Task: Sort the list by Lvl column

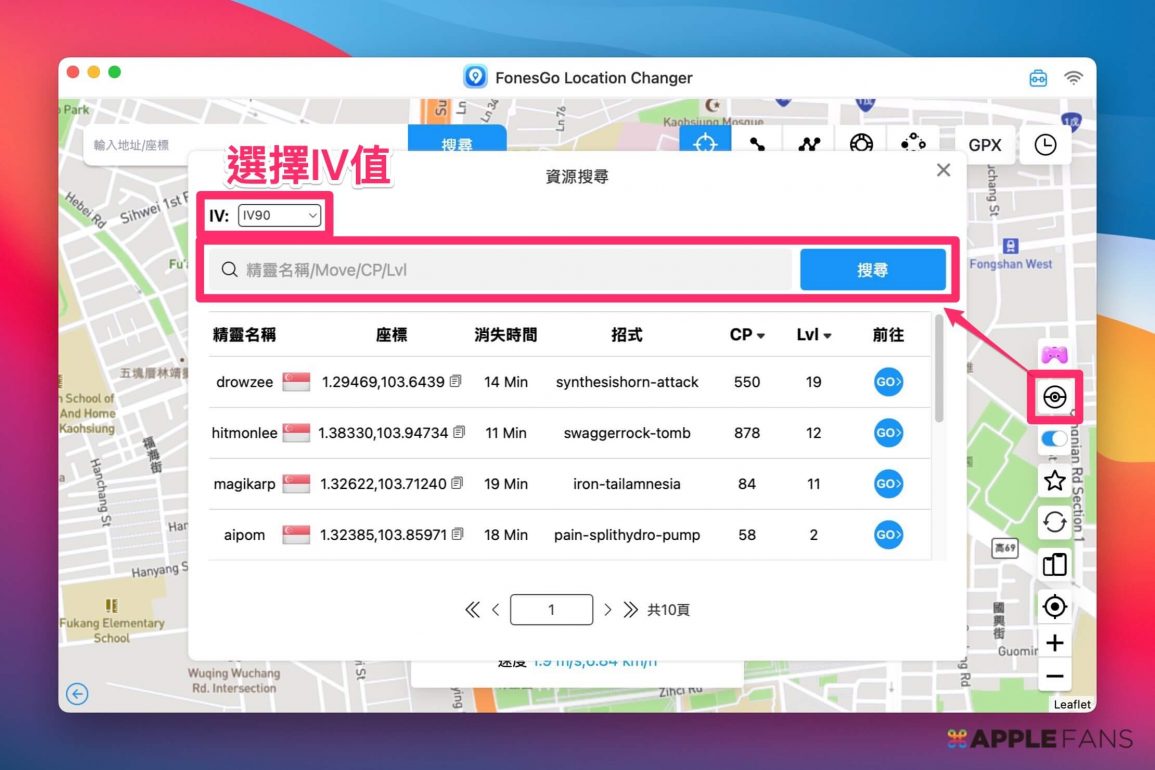Action: [x=814, y=335]
